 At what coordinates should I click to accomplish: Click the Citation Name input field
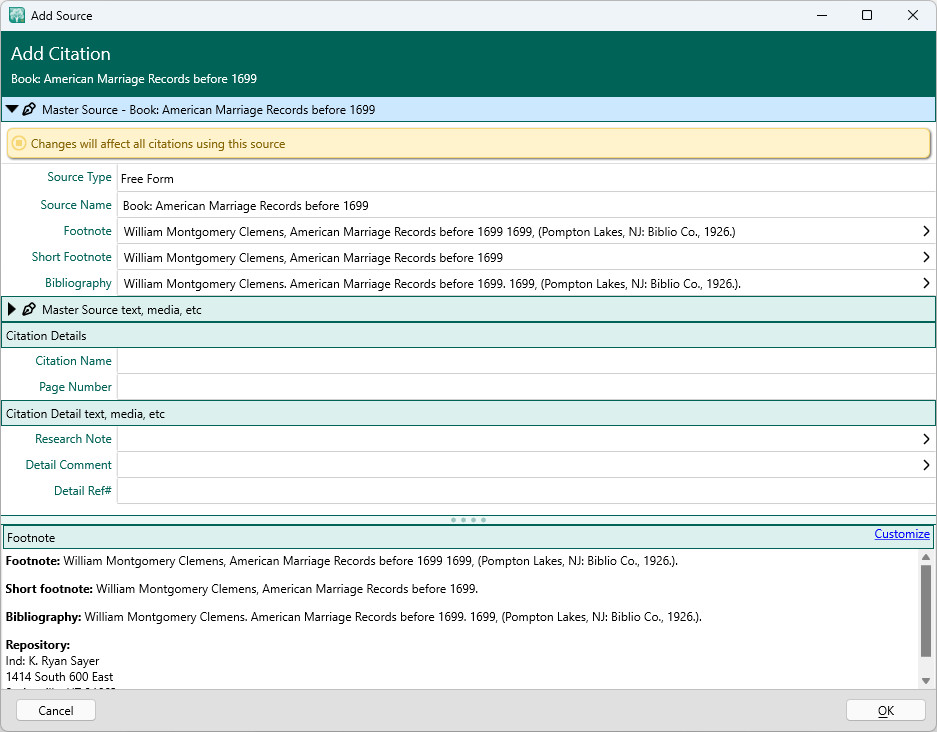pos(526,361)
